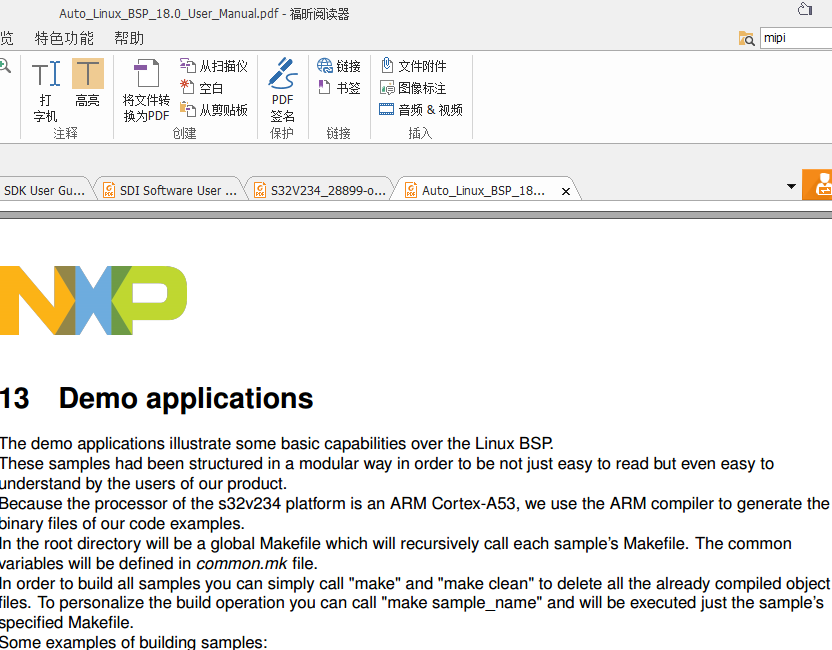832x650 pixels.
Task: Open PDF Sign tool
Action: coord(282,90)
